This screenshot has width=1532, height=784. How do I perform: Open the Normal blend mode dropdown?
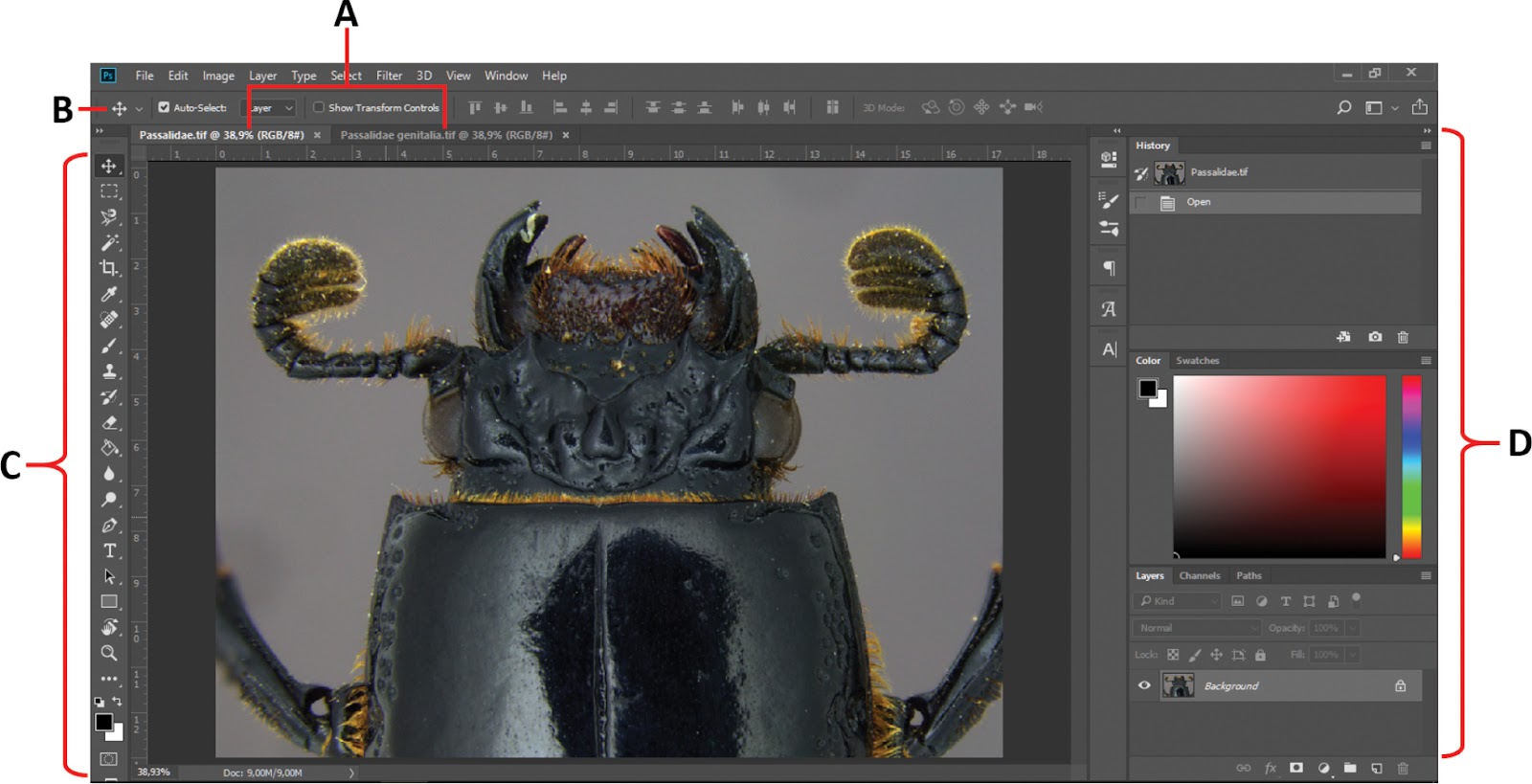tap(1197, 628)
